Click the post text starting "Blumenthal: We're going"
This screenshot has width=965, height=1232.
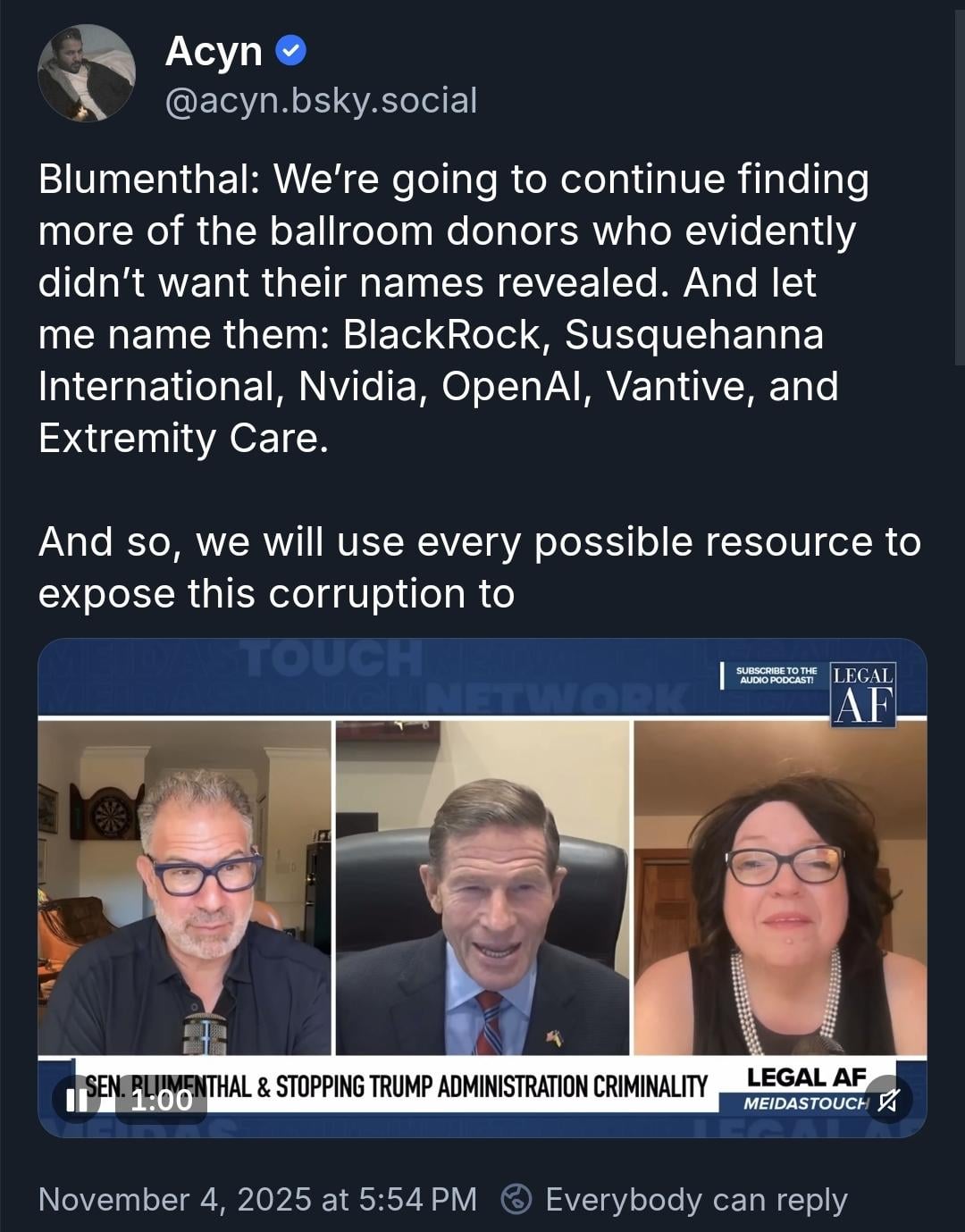[x=454, y=308]
